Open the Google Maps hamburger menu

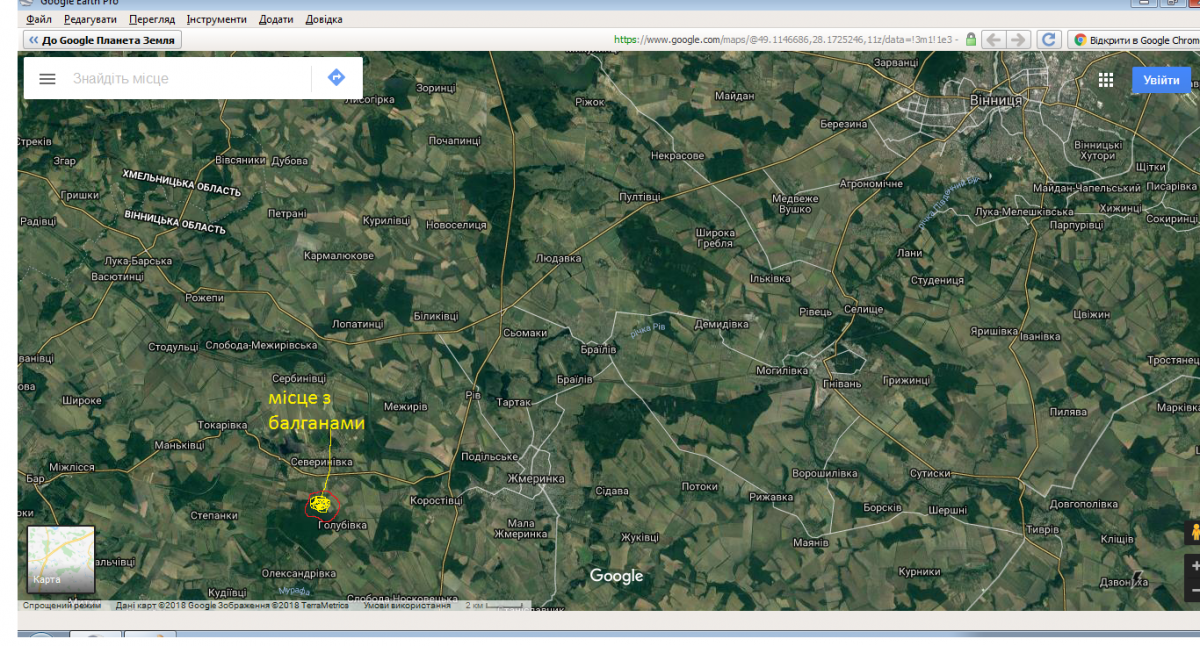pos(47,79)
